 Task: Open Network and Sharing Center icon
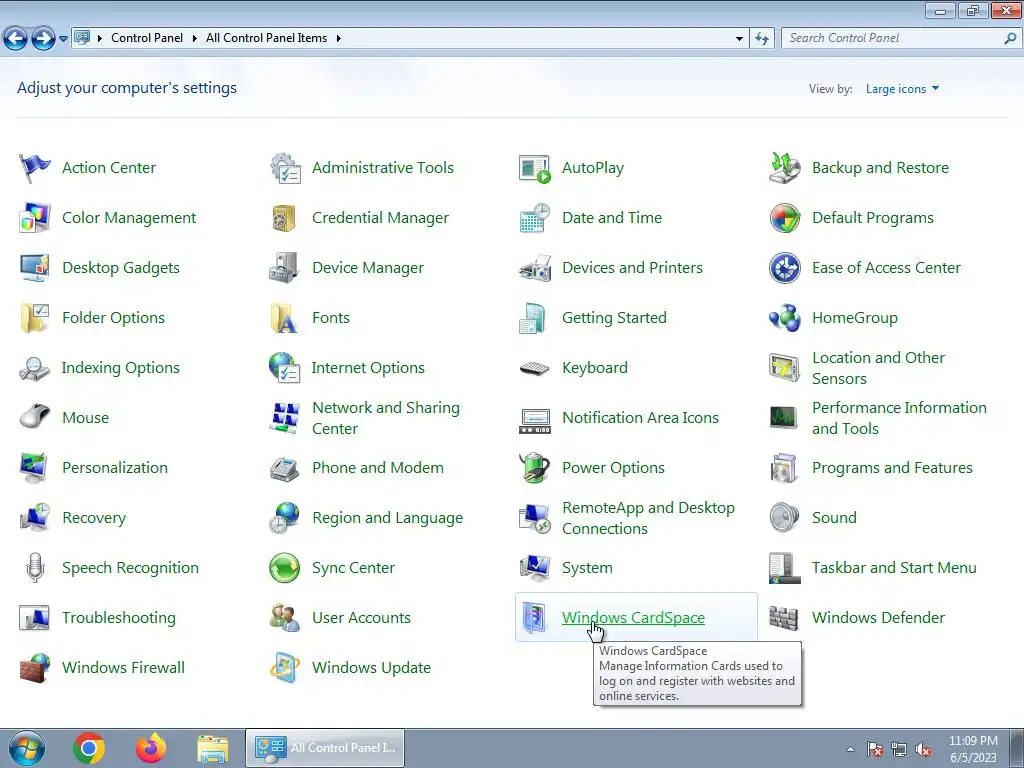pyautogui.click(x=285, y=418)
